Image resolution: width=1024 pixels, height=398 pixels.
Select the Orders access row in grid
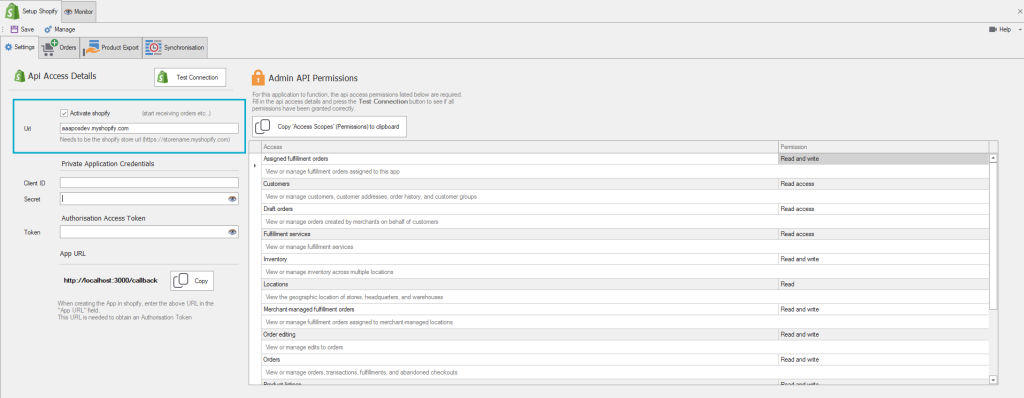tap(624, 359)
